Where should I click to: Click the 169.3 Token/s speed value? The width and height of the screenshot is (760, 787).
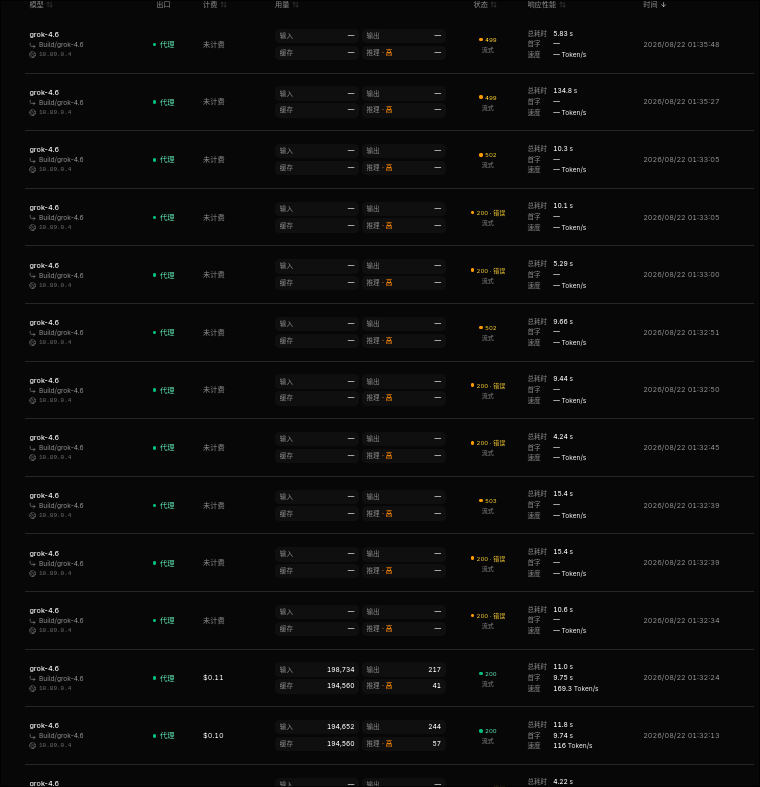coord(576,689)
